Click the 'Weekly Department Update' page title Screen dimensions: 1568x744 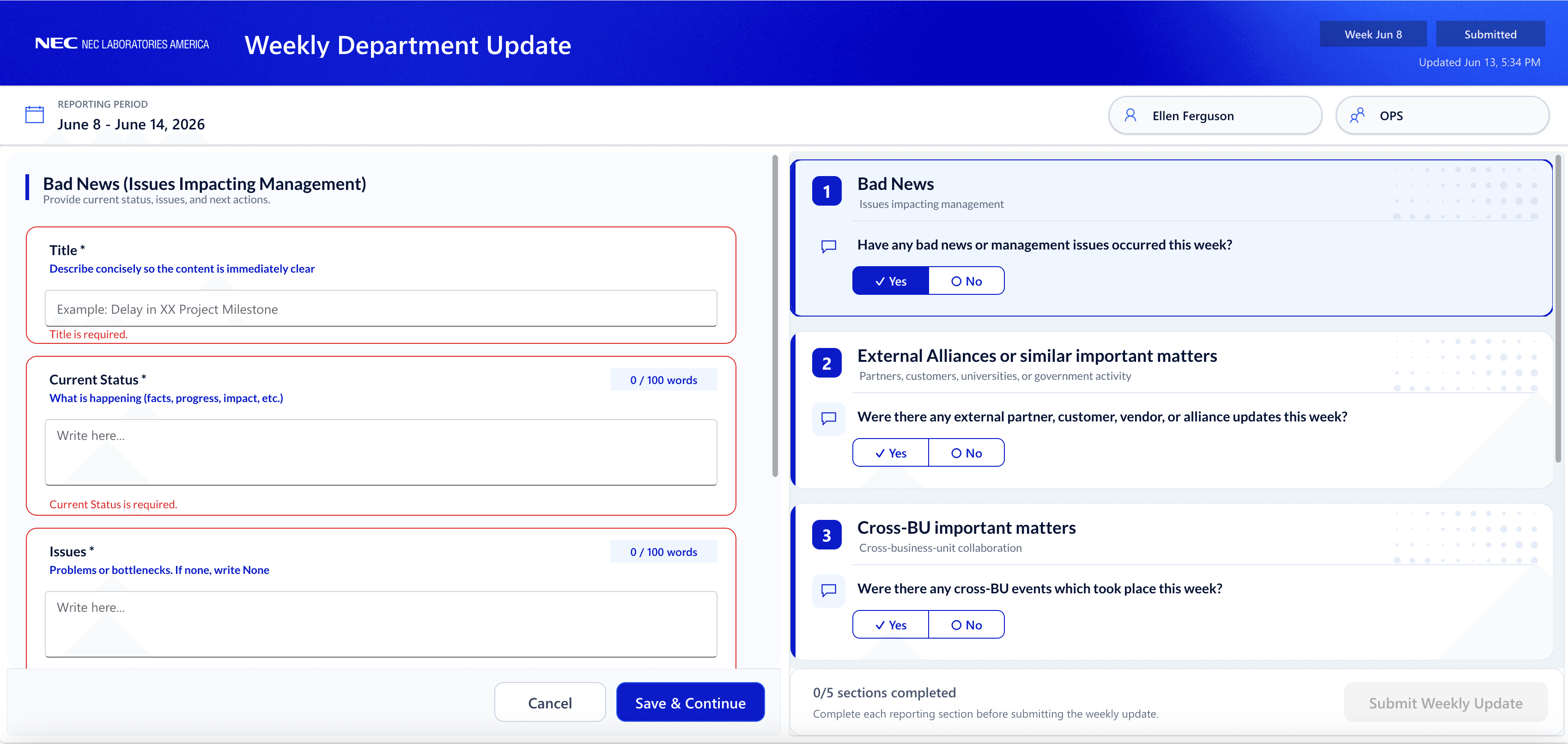tap(408, 45)
